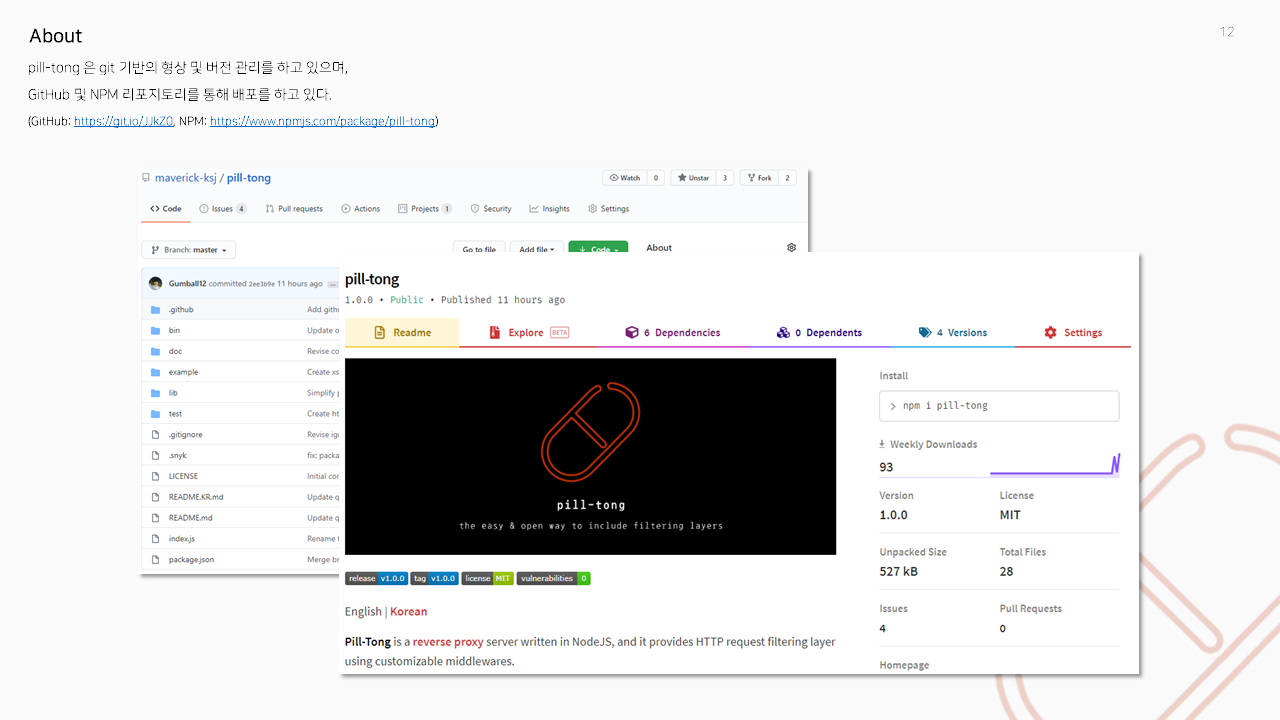Click the pill-tong capsule logo banner
Screen dimensions: 1280x720
590,456
